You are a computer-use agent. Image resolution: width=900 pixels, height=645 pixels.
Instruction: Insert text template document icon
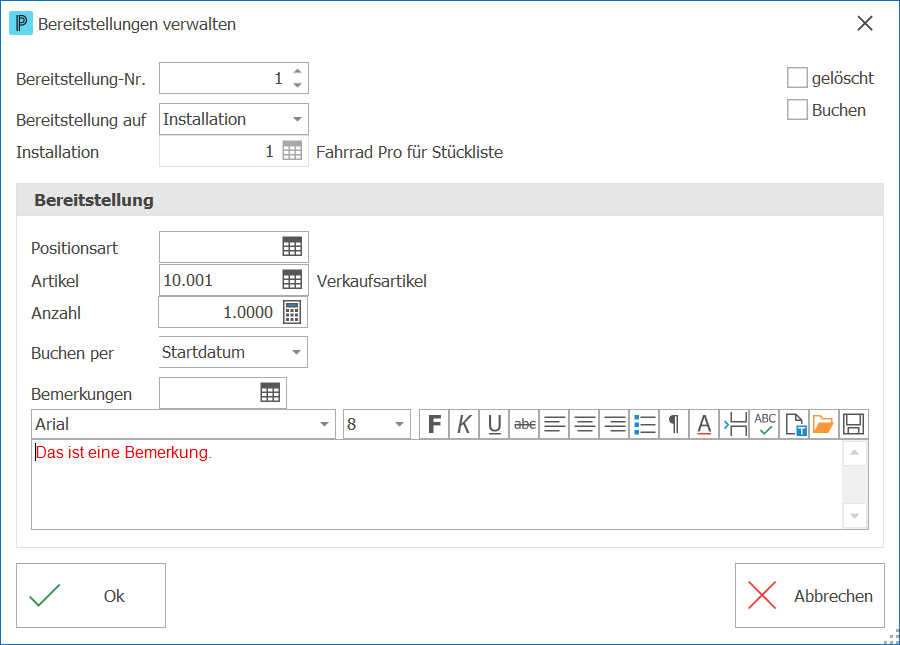click(x=794, y=425)
